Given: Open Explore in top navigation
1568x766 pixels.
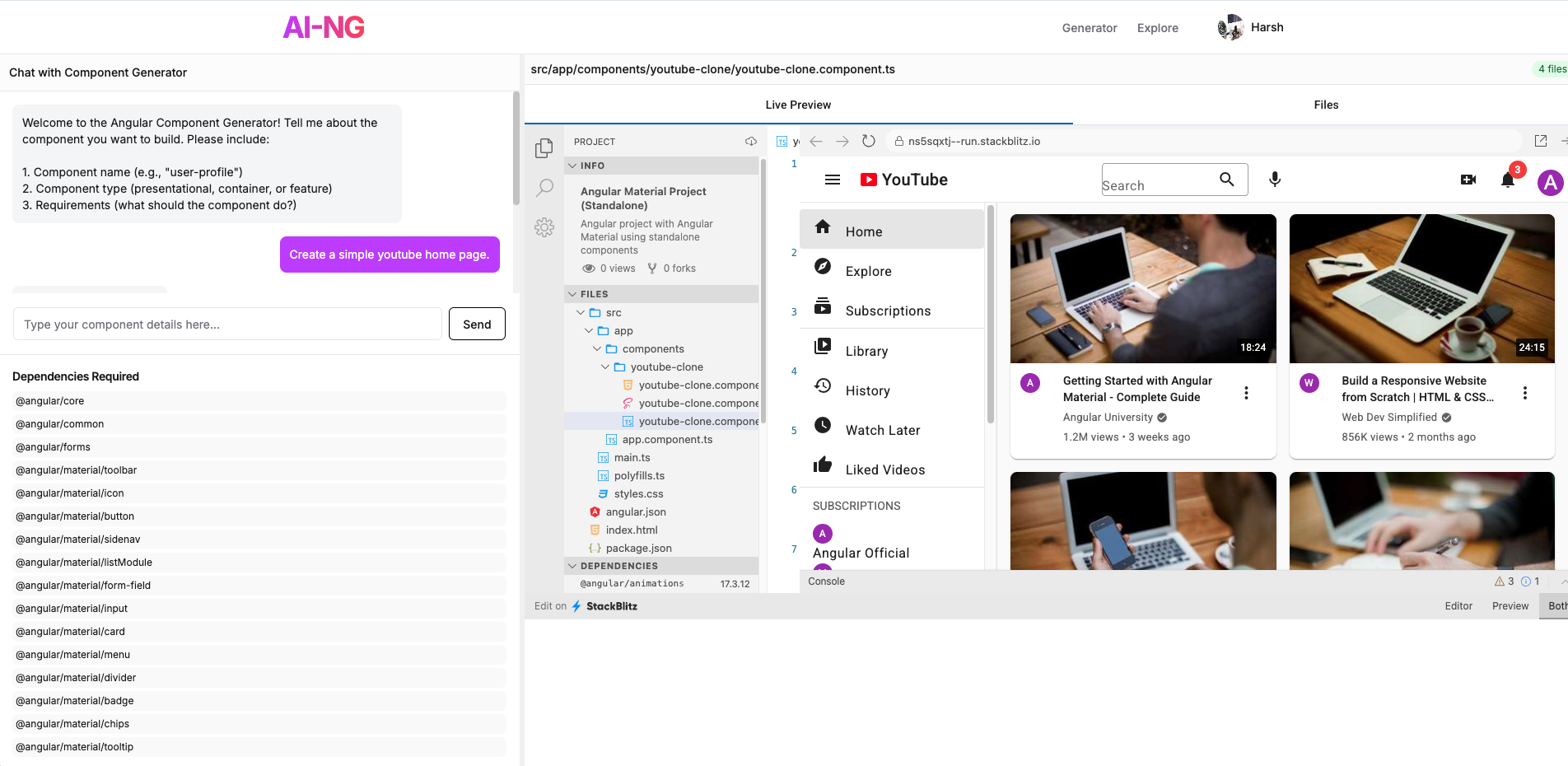Looking at the screenshot, I should (x=1158, y=28).
